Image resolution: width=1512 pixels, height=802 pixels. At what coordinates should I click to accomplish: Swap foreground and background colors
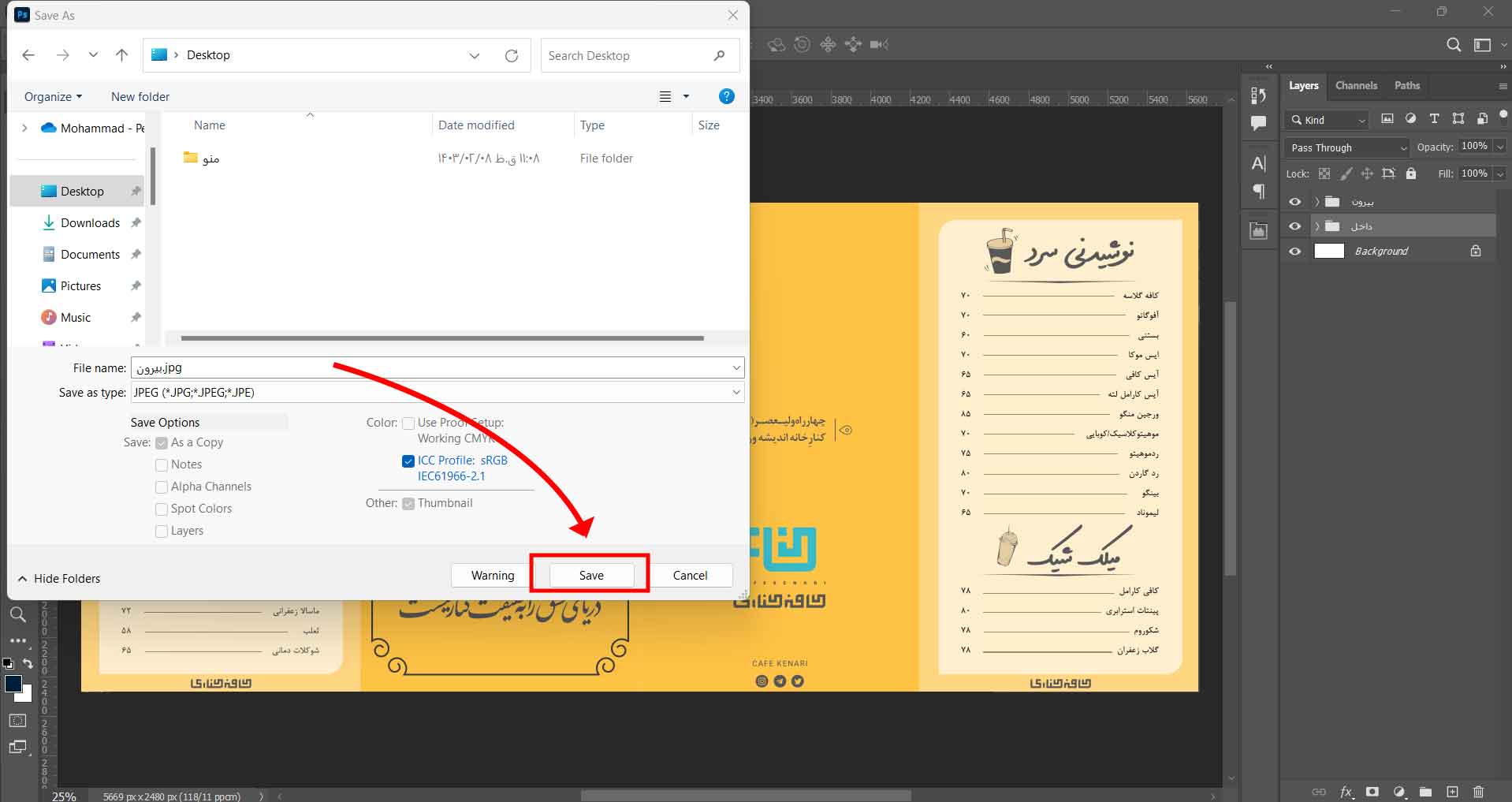click(x=28, y=664)
